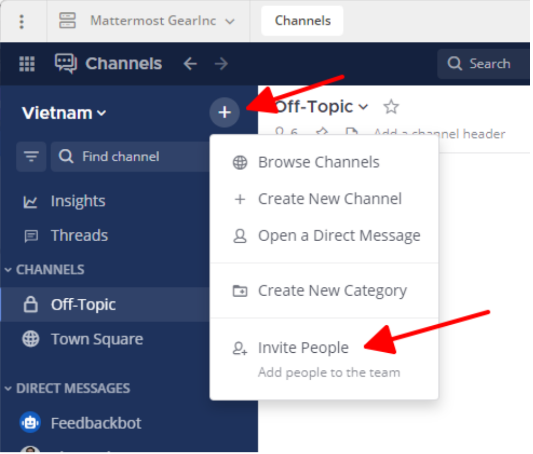This screenshot has width=533, height=454.
Task: Click the Feedbackbot avatar icon
Action: tap(30, 423)
